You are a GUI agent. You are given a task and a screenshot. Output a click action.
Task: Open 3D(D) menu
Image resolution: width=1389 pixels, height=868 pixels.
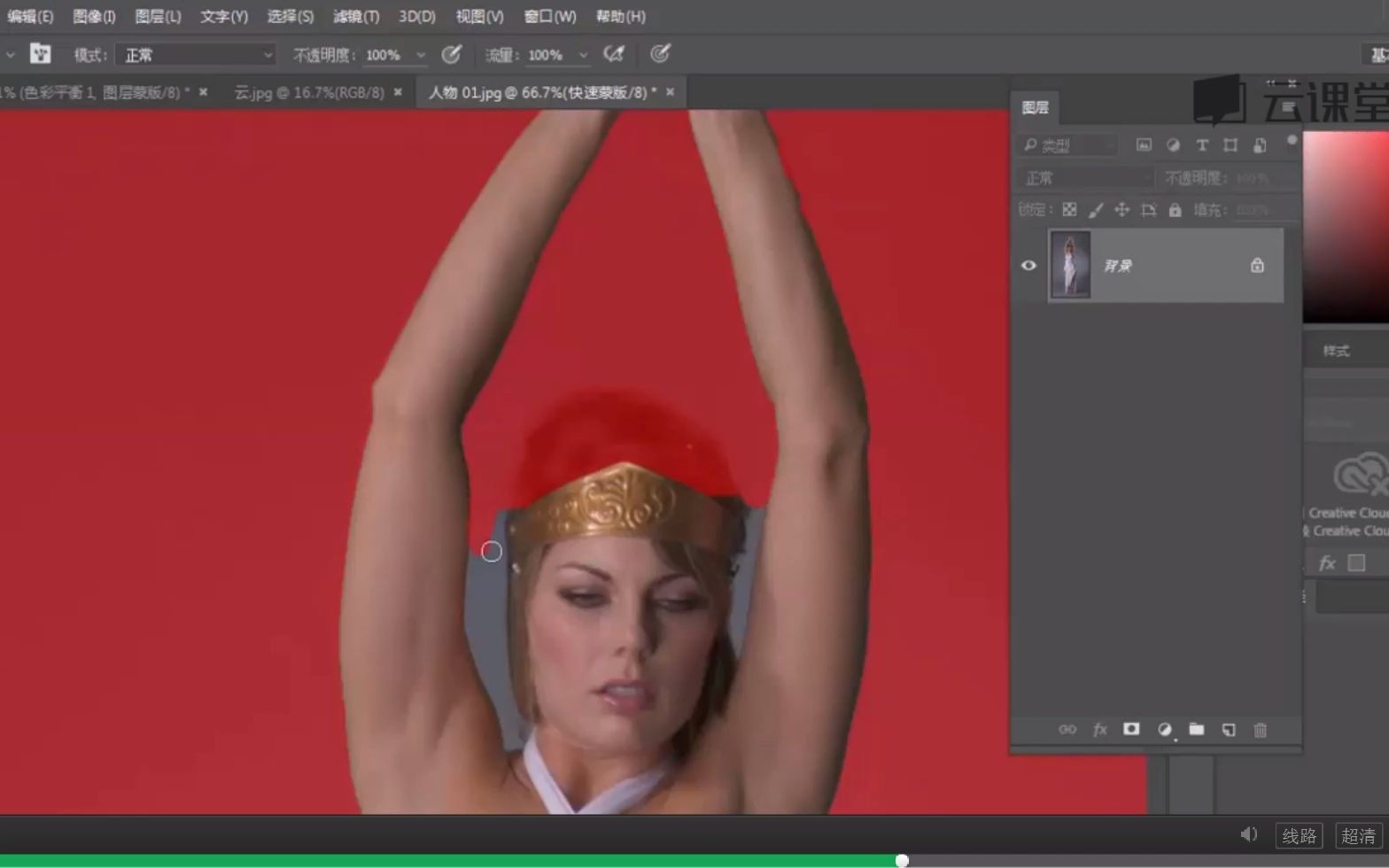[x=417, y=16]
